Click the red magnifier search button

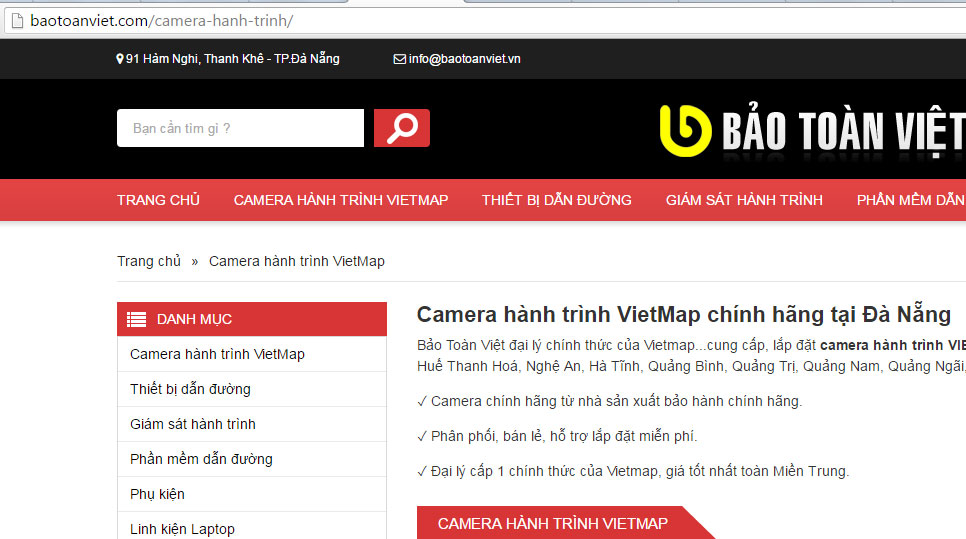[x=402, y=128]
